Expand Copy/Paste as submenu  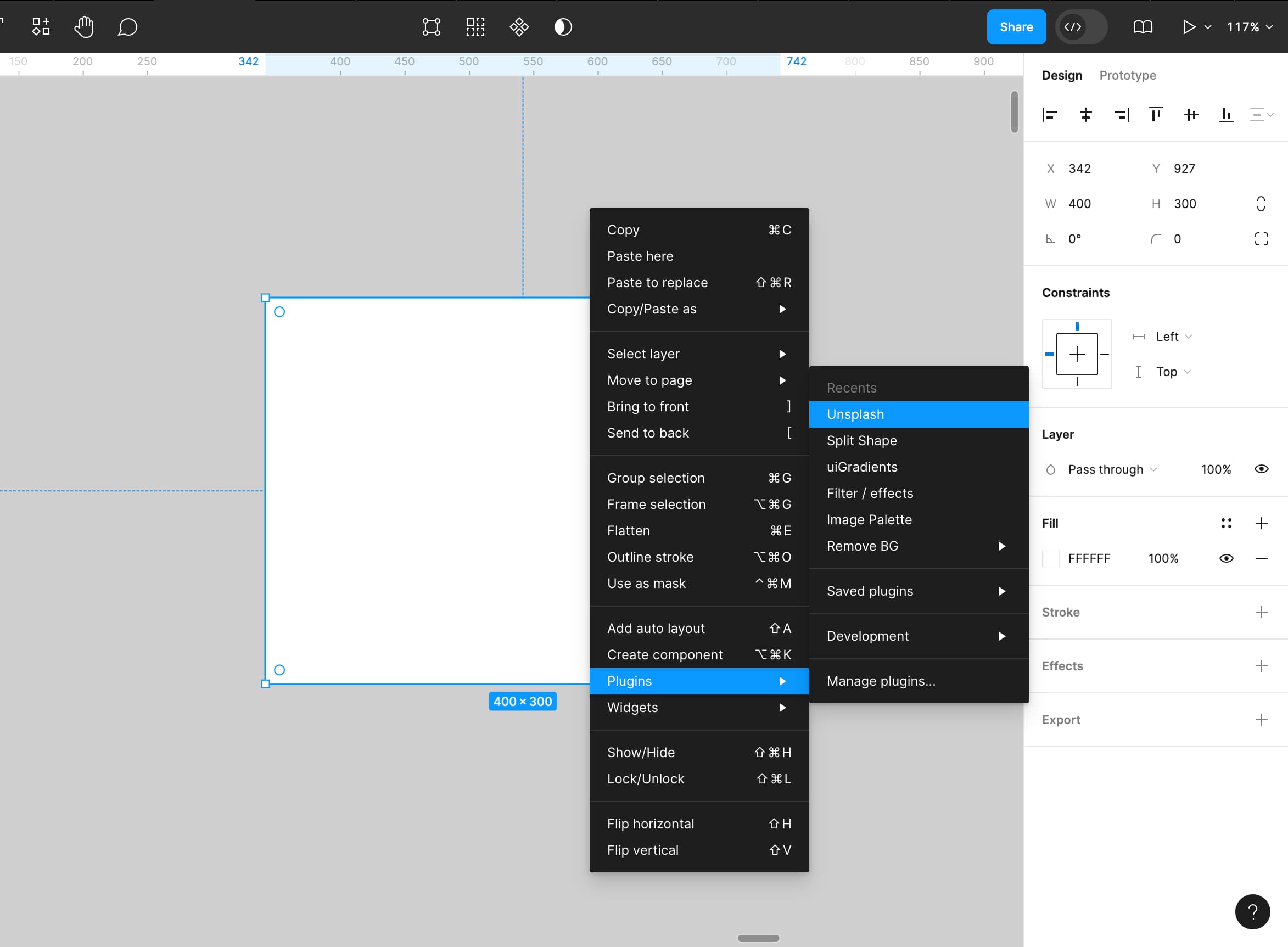point(699,309)
